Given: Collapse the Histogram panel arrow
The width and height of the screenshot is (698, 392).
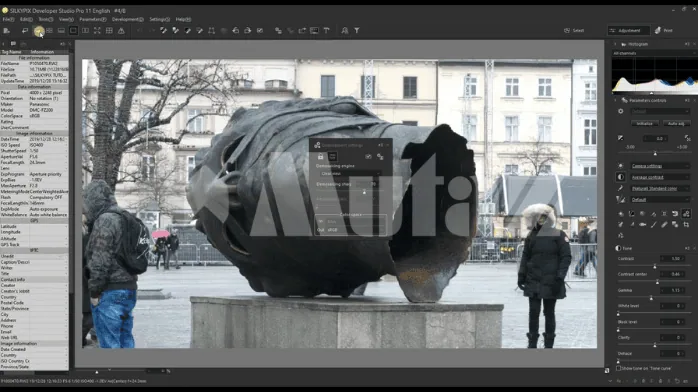Looking at the screenshot, I should [x=615, y=44].
